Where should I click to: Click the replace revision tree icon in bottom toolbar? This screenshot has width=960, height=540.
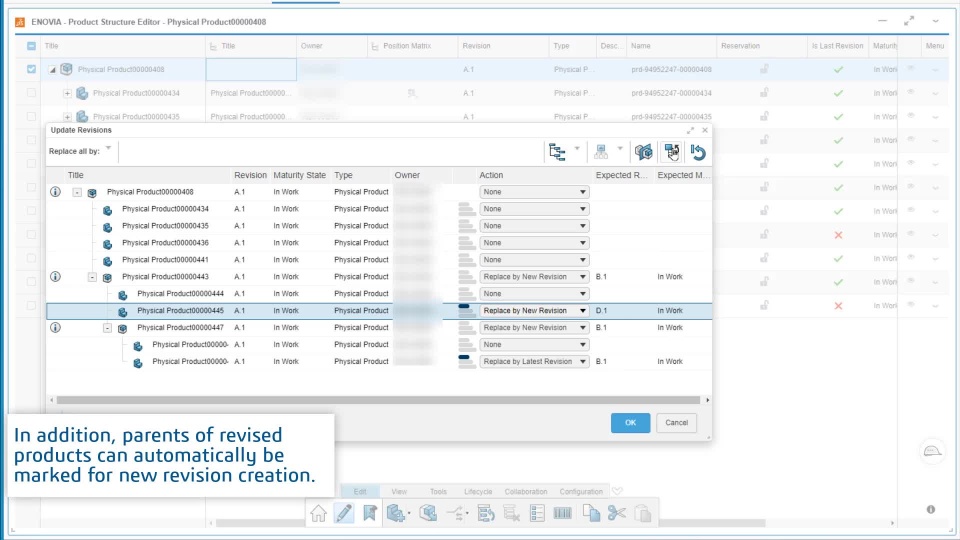point(486,513)
